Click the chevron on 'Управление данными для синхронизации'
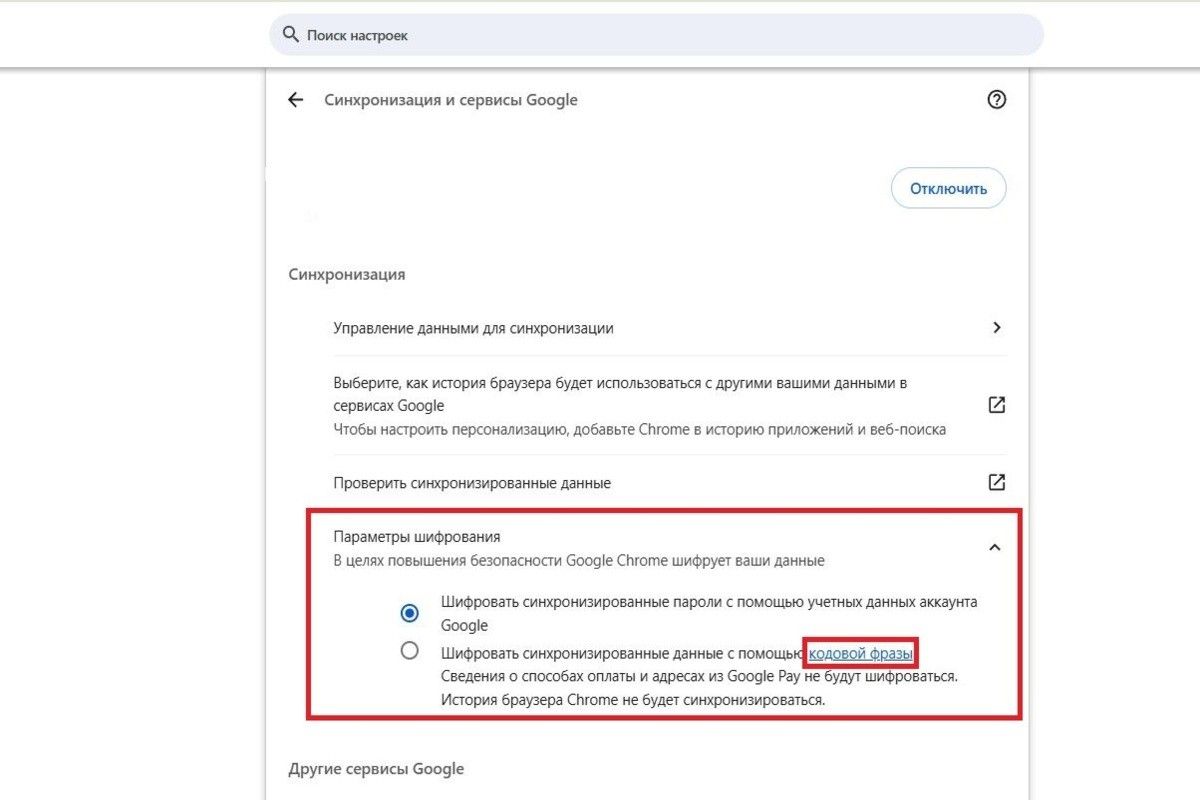Image resolution: width=1200 pixels, height=800 pixels. tap(996, 327)
